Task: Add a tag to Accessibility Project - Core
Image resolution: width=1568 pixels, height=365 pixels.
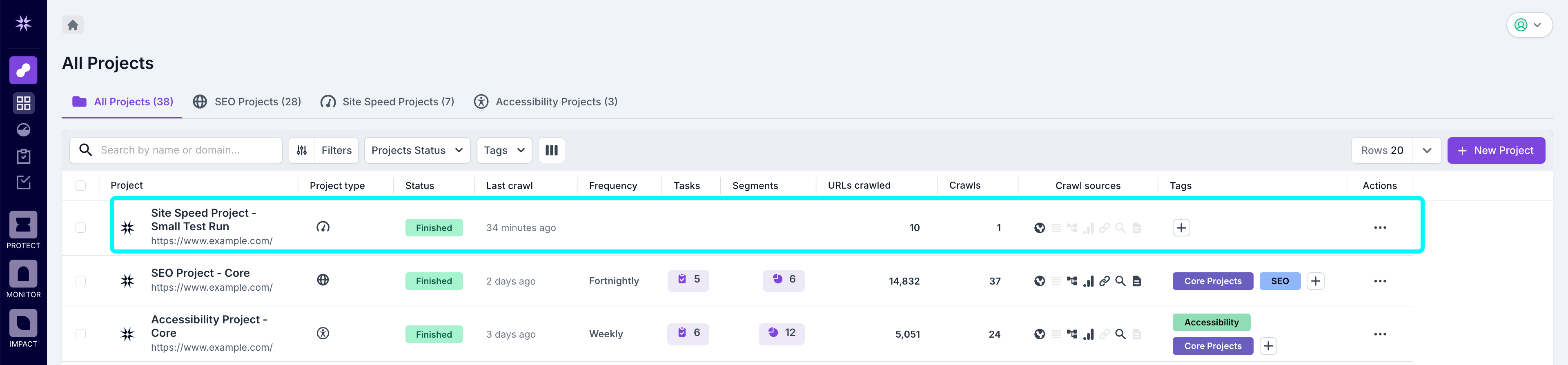Action: [x=1268, y=346]
